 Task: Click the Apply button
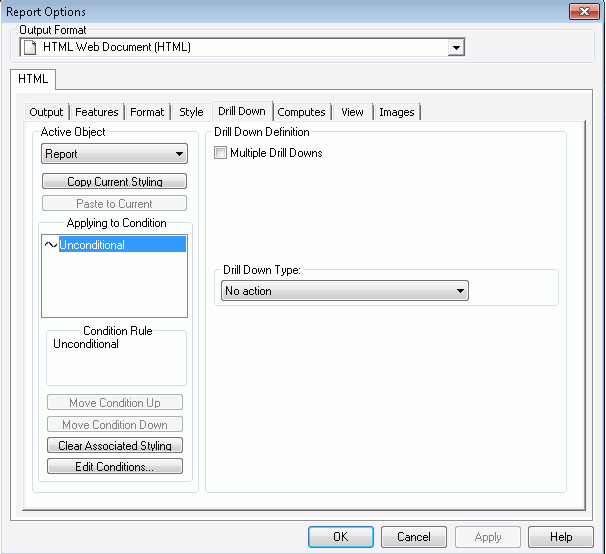coord(488,537)
